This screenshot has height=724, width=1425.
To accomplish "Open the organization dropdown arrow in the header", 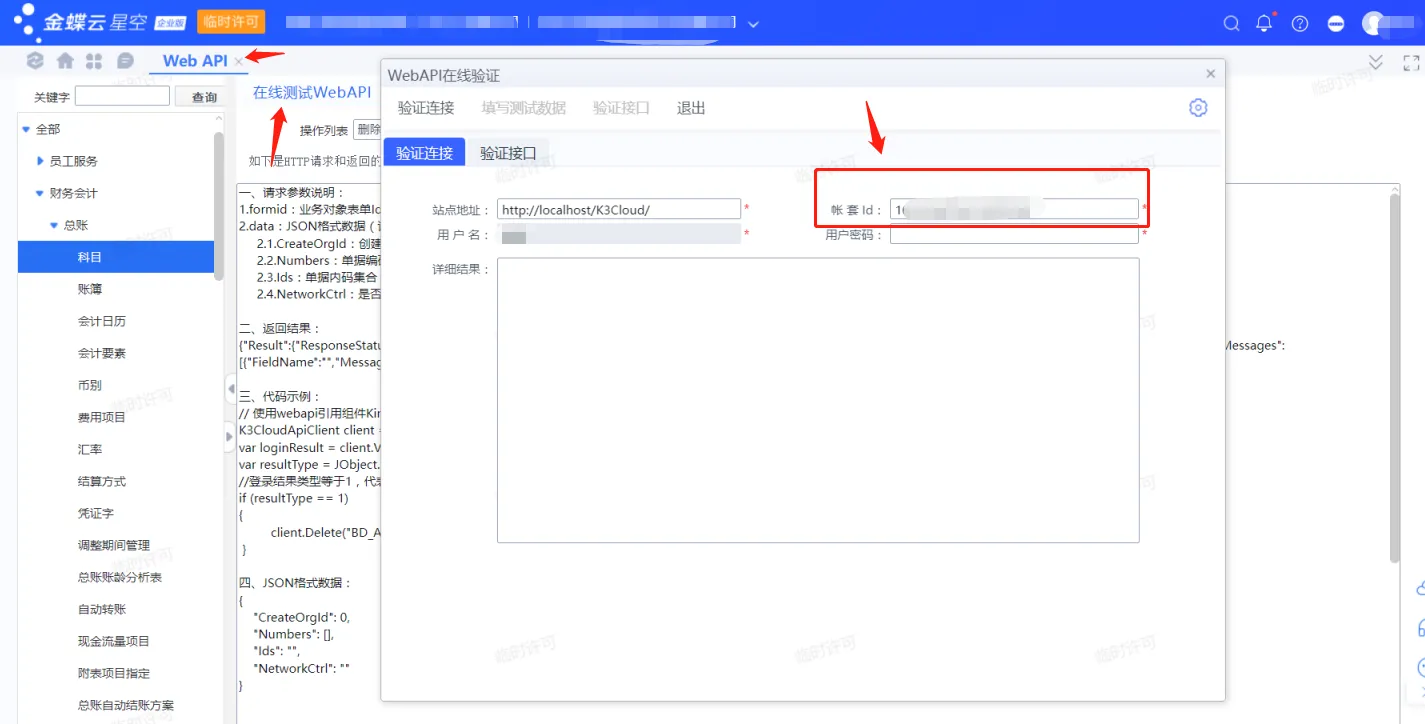I will pos(753,23).
